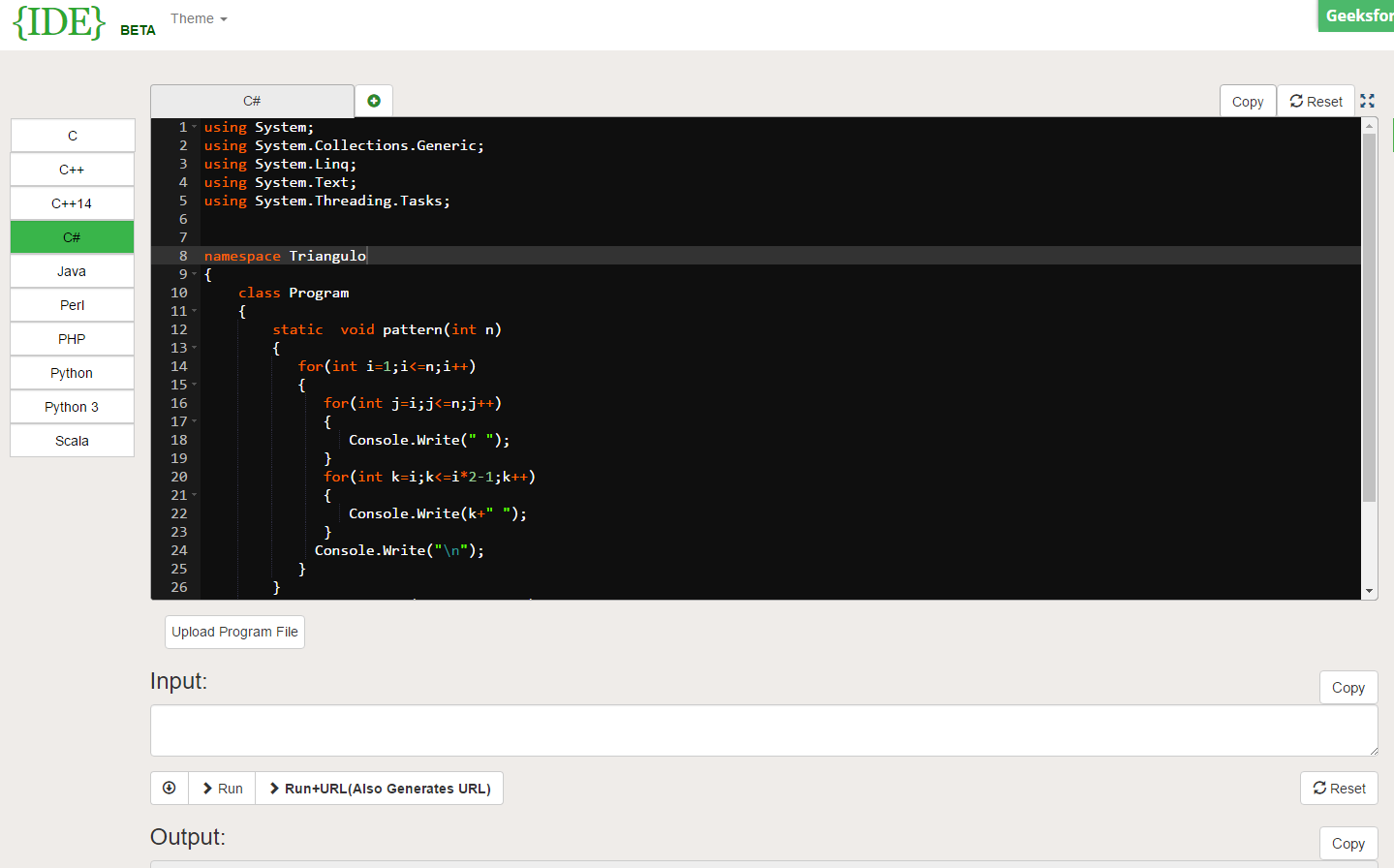
Task: Open GeeksforGeeks via the green banner link
Action: (1355, 15)
